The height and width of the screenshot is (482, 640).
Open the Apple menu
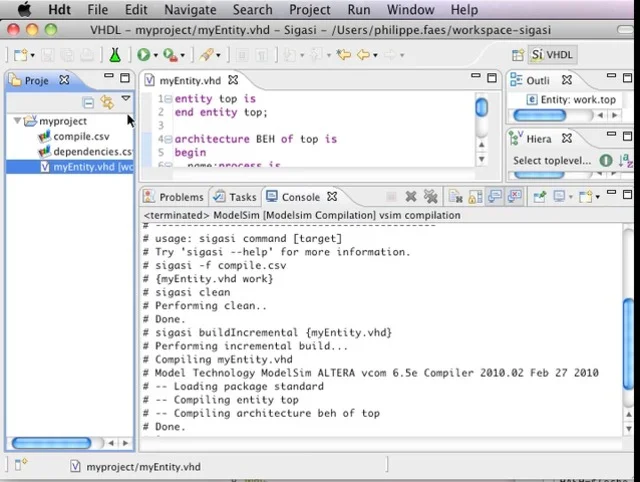tap(24, 9)
